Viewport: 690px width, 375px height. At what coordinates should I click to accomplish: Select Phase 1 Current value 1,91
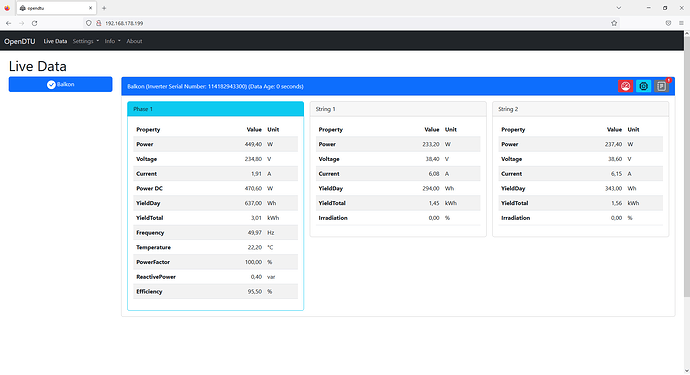point(256,174)
